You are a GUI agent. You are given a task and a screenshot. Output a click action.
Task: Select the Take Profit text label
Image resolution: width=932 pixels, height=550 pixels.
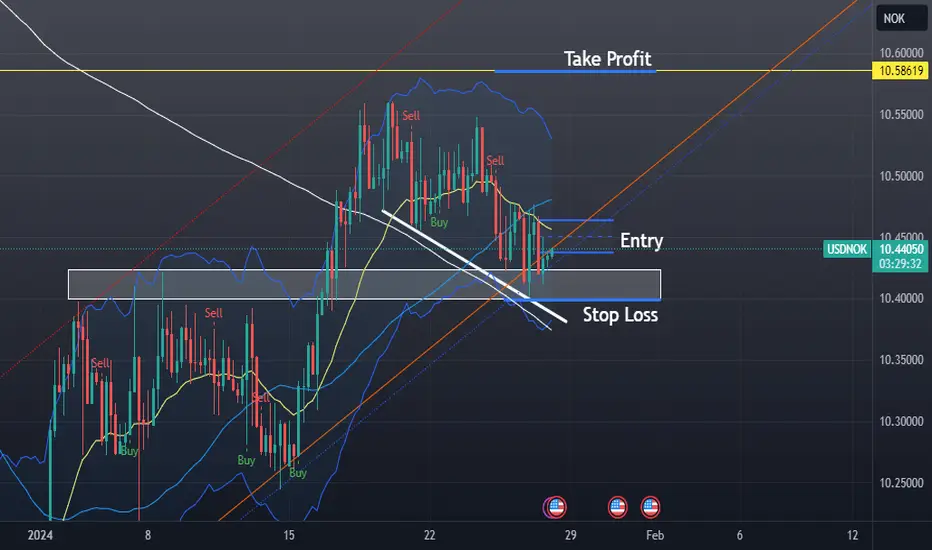pyautogui.click(x=607, y=59)
